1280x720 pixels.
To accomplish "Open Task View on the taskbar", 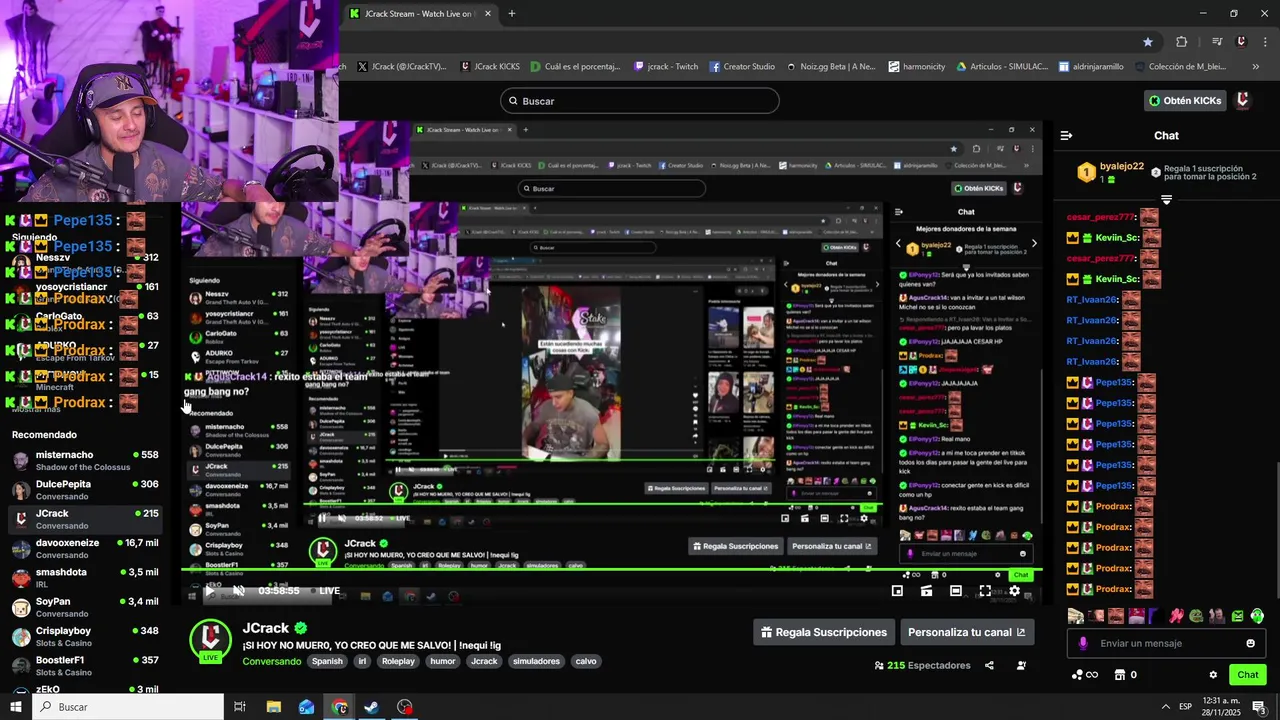I will coord(240,707).
